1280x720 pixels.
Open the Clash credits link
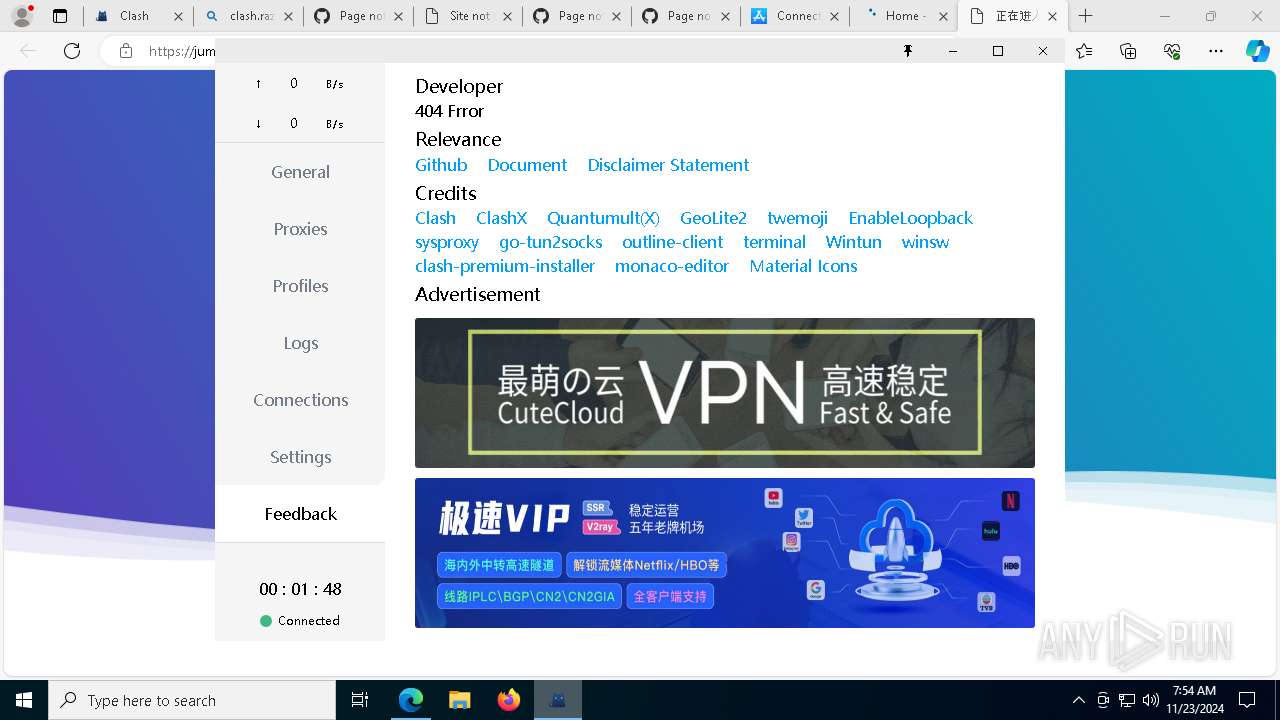(x=435, y=218)
